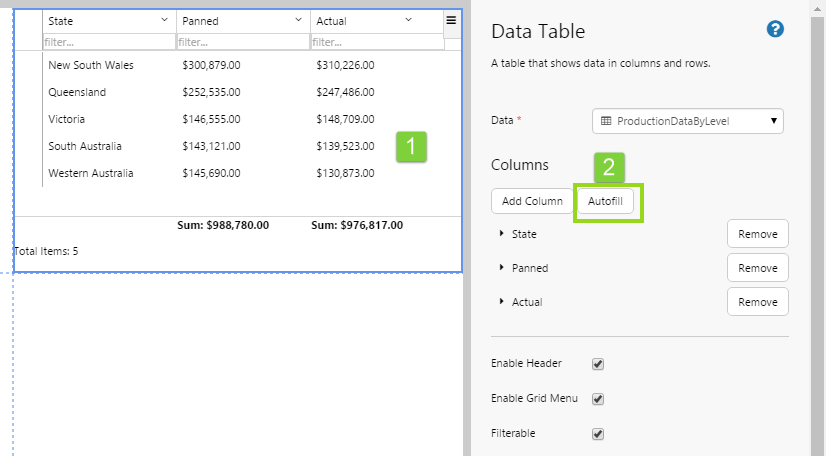Click the Add Column button
Image resolution: width=826 pixels, height=456 pixels.
point(532,201)
